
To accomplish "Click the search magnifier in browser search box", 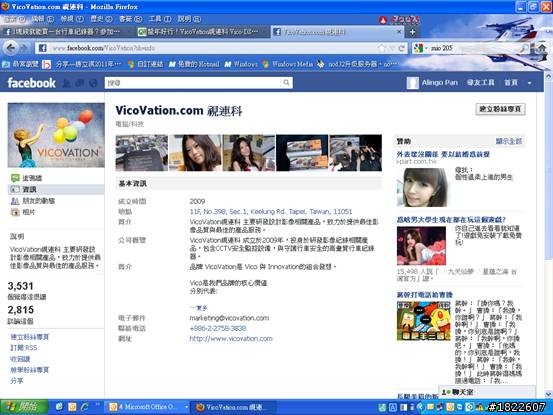I will (x=524, y=48).
